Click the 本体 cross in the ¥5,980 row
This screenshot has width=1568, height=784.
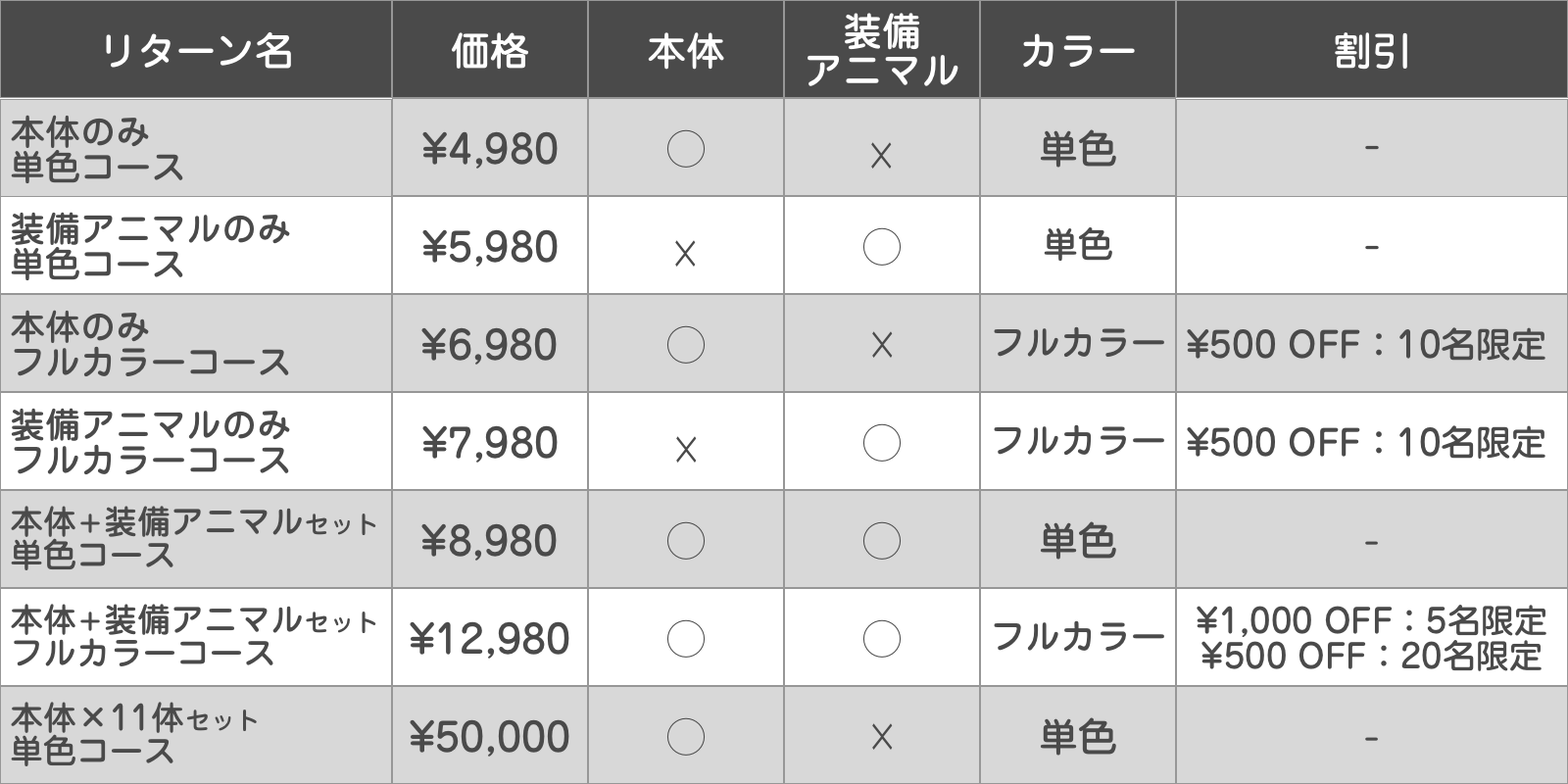[x=685, y=254]
